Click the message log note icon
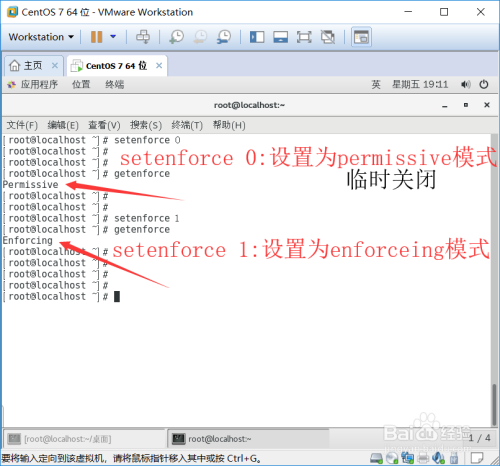 tap(477, 458)
